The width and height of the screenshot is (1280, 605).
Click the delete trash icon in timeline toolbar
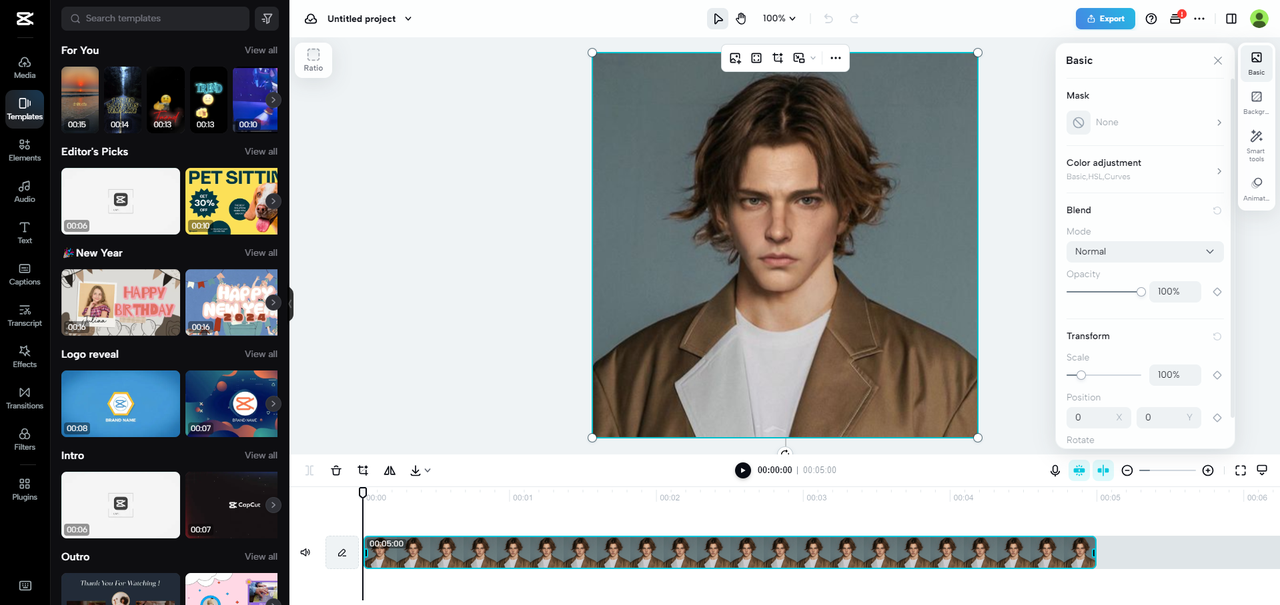(336, 470)
